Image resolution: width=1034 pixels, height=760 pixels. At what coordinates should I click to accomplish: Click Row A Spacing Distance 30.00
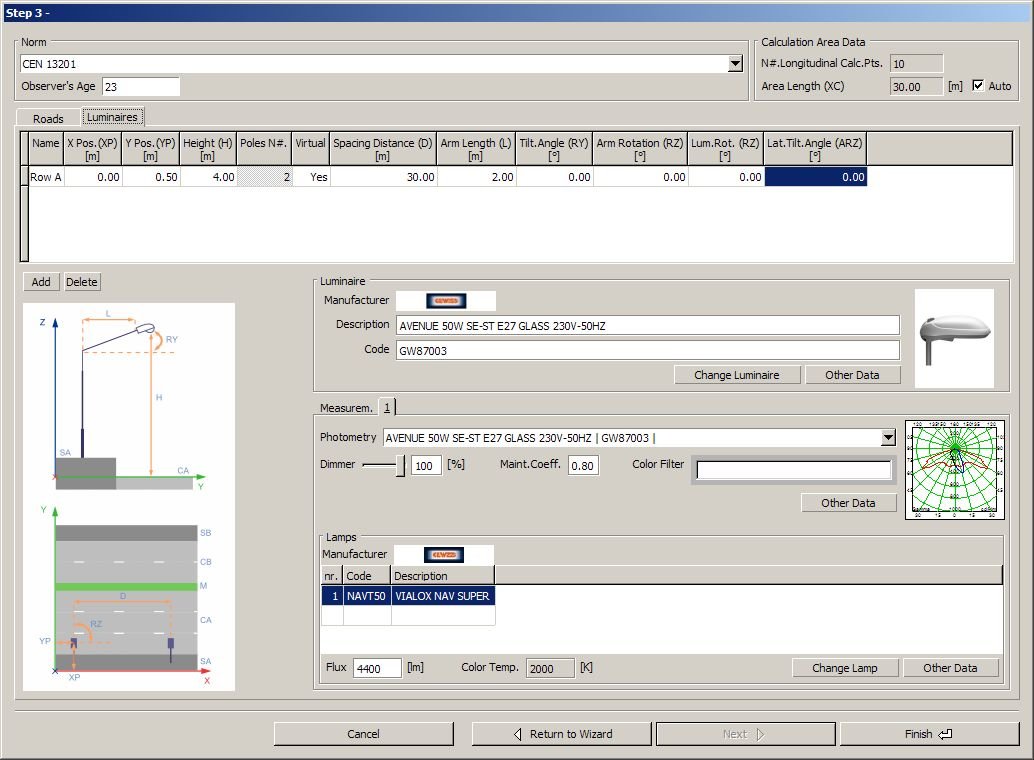[x=383, y=177]
